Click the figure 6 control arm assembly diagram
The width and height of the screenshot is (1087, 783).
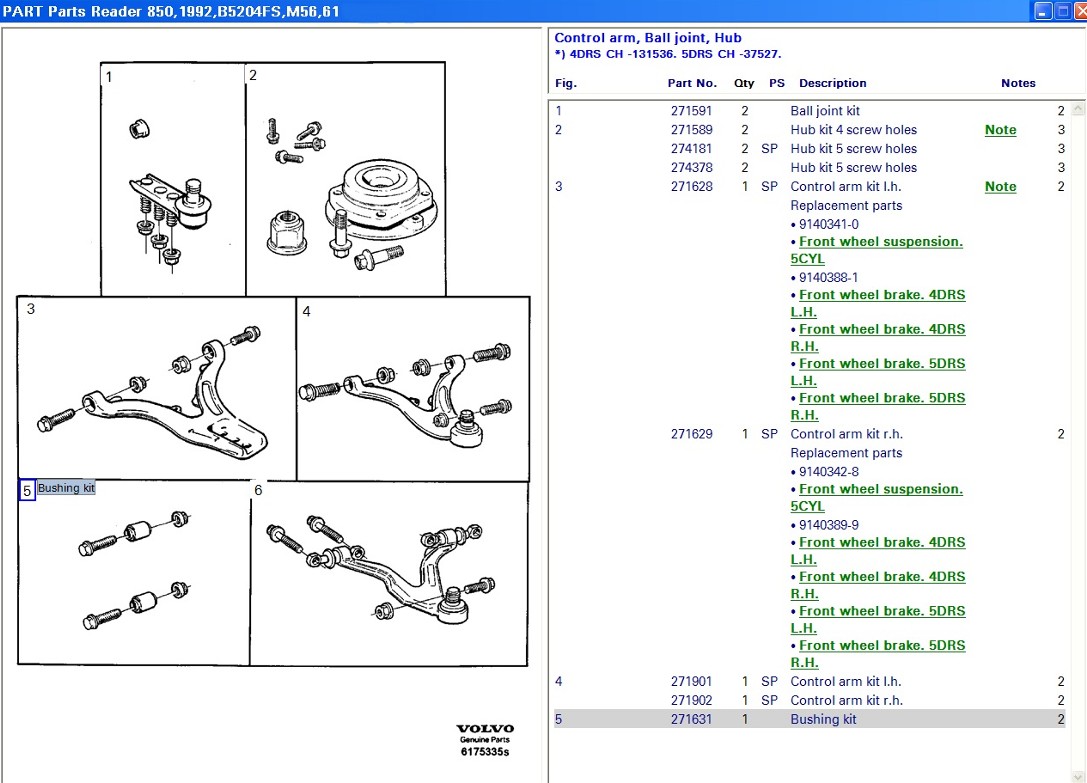[388, 575]
